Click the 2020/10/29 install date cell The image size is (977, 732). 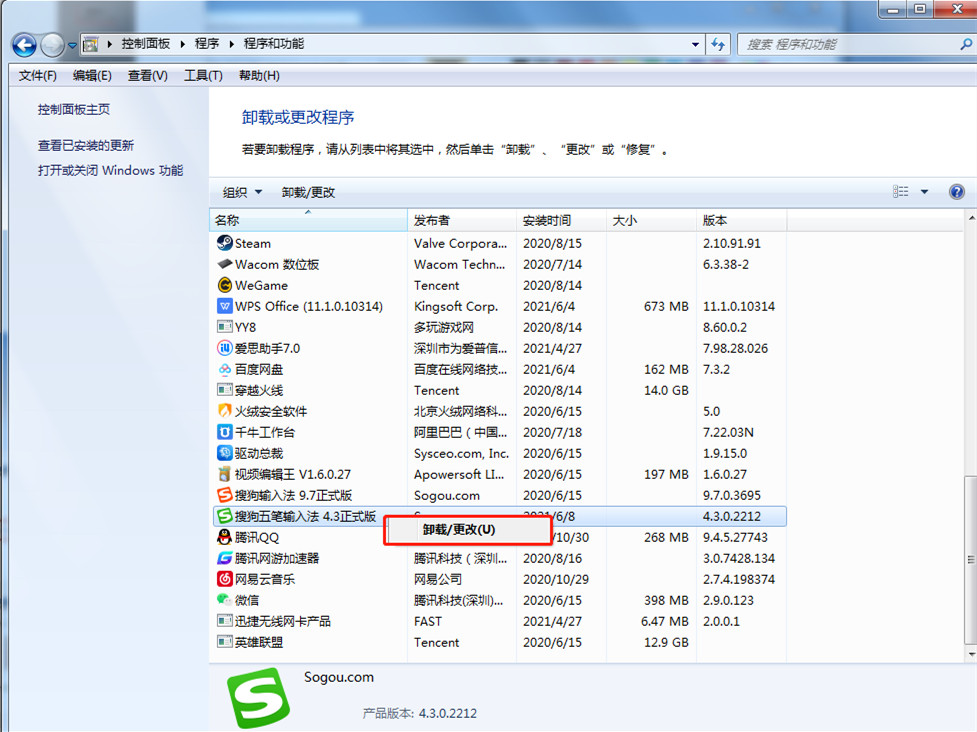556,579
